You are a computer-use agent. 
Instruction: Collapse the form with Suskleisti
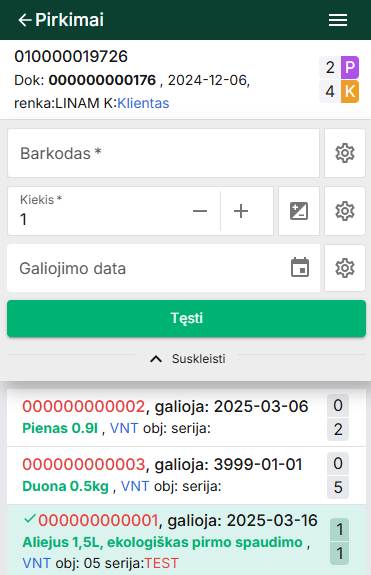[188, 359]
